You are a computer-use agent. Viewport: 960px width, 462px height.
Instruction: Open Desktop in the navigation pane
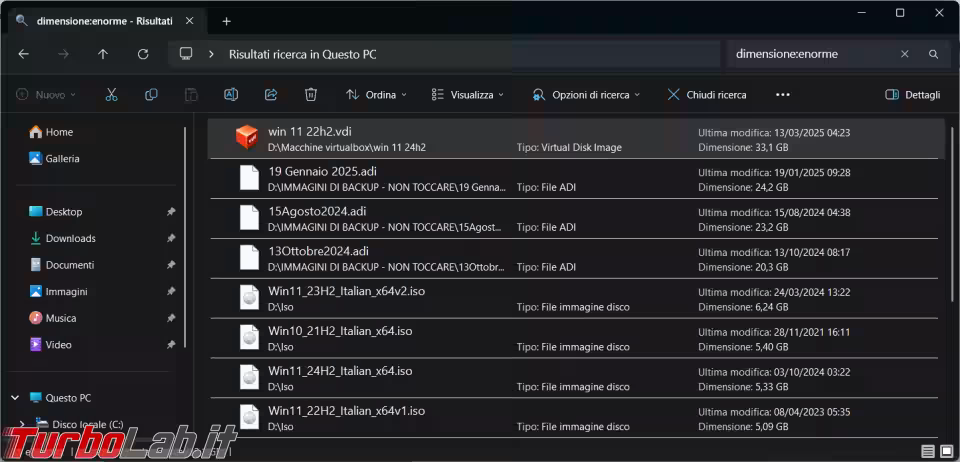[x=56, y=212]
